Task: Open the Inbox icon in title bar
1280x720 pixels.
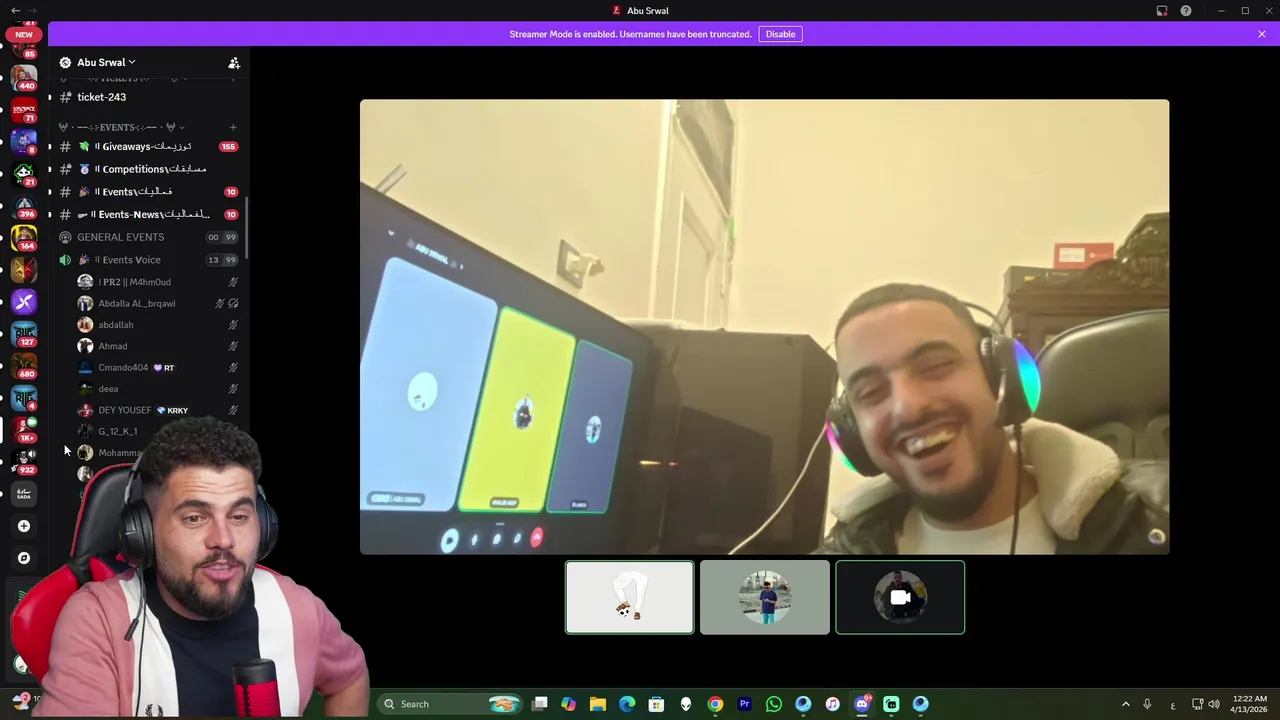Action: (1162, 10)
